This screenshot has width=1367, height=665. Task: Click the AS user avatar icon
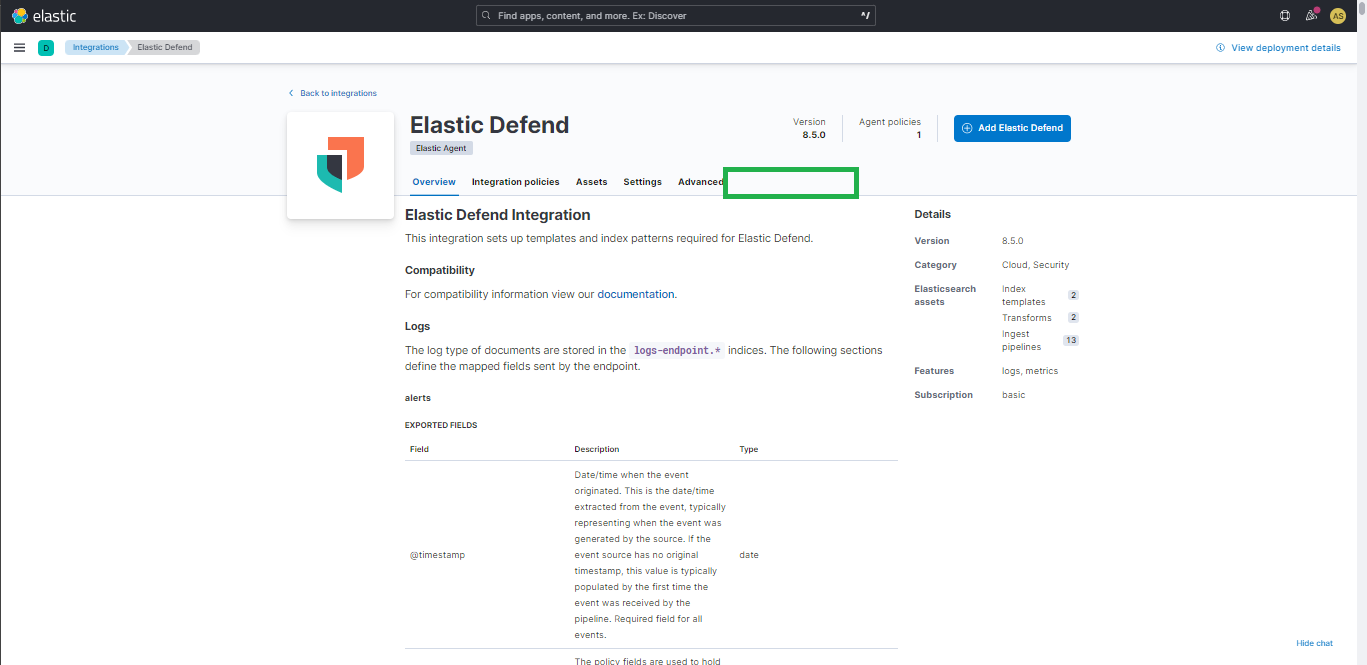(x=1338, y=15)
